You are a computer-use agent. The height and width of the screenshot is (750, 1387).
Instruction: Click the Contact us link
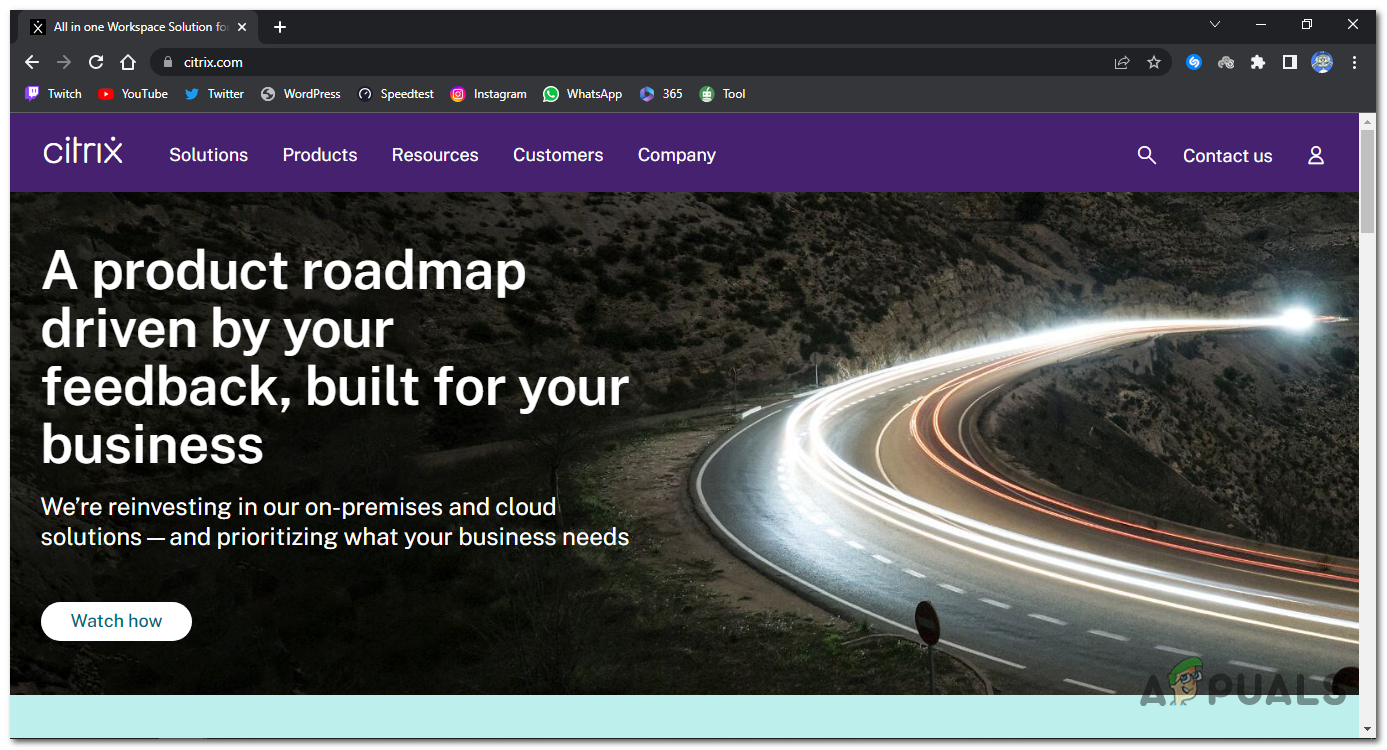(x=1227, y=155)
